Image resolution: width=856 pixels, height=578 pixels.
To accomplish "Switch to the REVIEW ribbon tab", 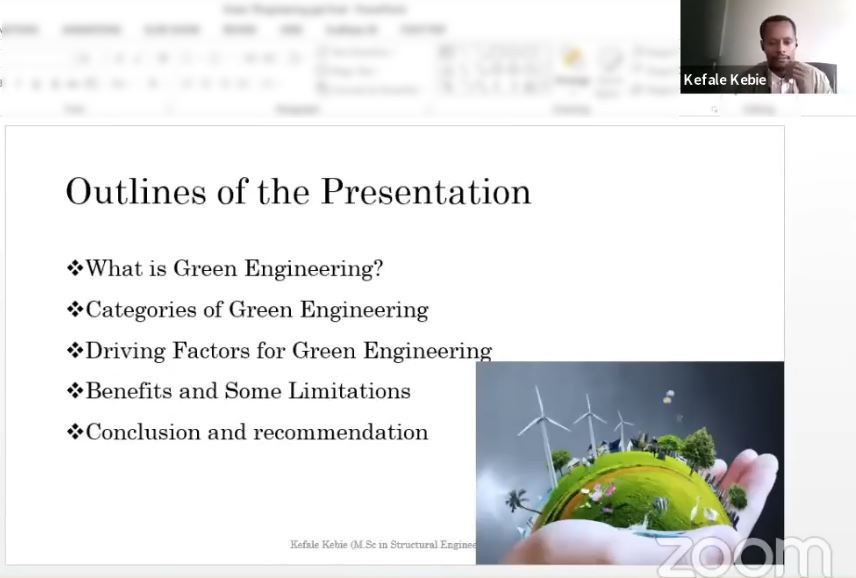I will pos(240,29).
